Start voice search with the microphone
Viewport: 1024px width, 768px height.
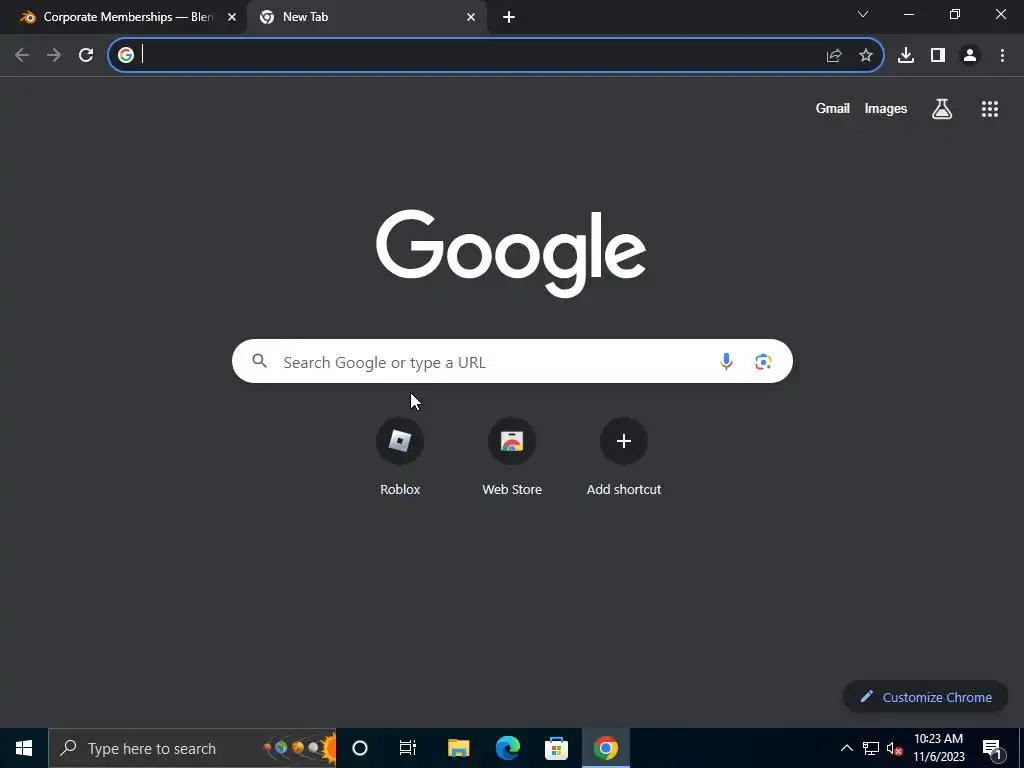[726, 361]
